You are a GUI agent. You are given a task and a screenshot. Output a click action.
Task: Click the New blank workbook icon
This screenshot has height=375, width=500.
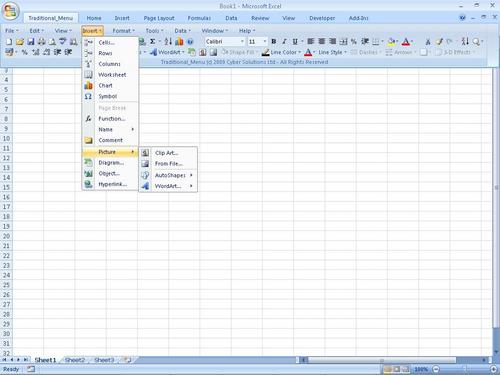(x=9, y=42)
